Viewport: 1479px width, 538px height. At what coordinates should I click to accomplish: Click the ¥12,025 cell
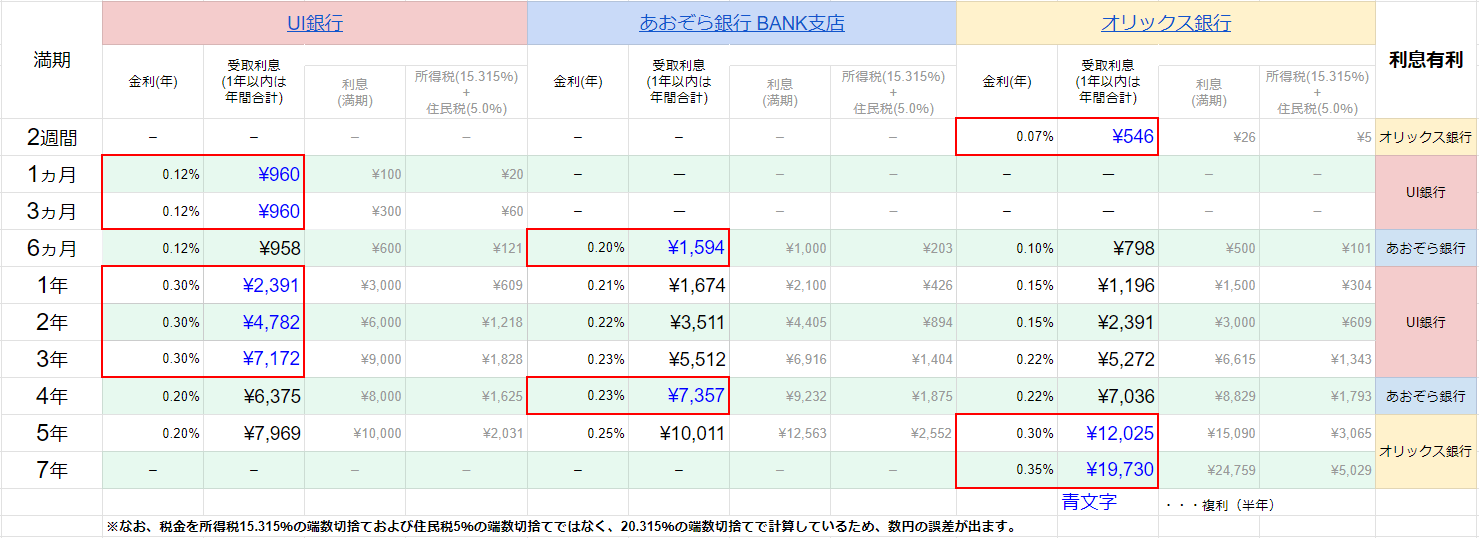coord(1107,433)
